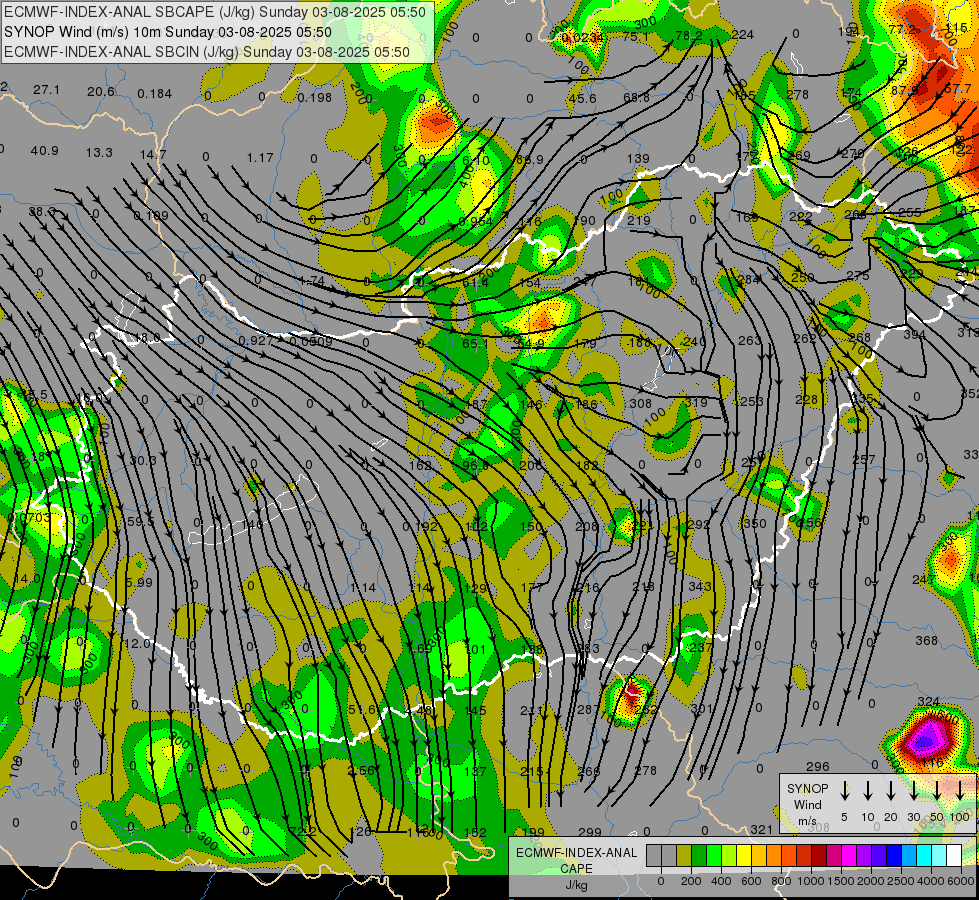Click the white swatch ending the legend
The height and width of the screenshot is (900, 979).
pos(953,856)
